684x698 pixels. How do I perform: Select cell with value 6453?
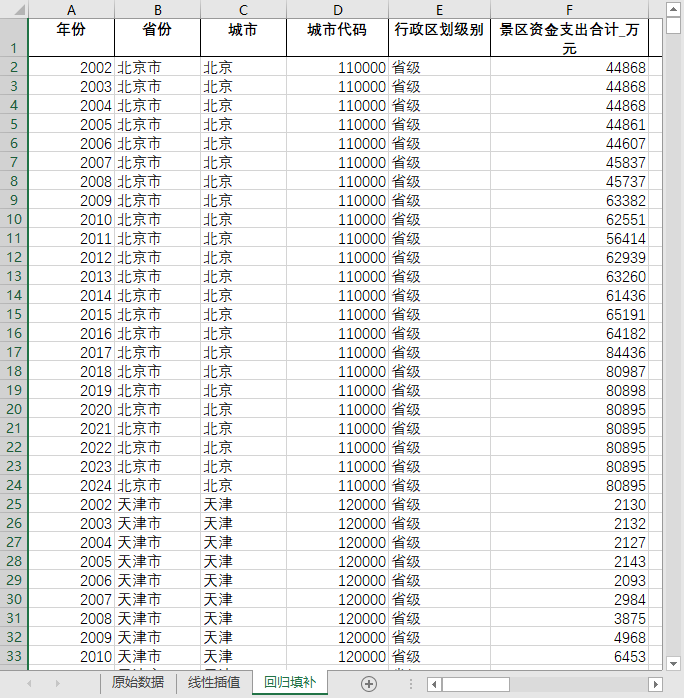[x=570, y=656]
